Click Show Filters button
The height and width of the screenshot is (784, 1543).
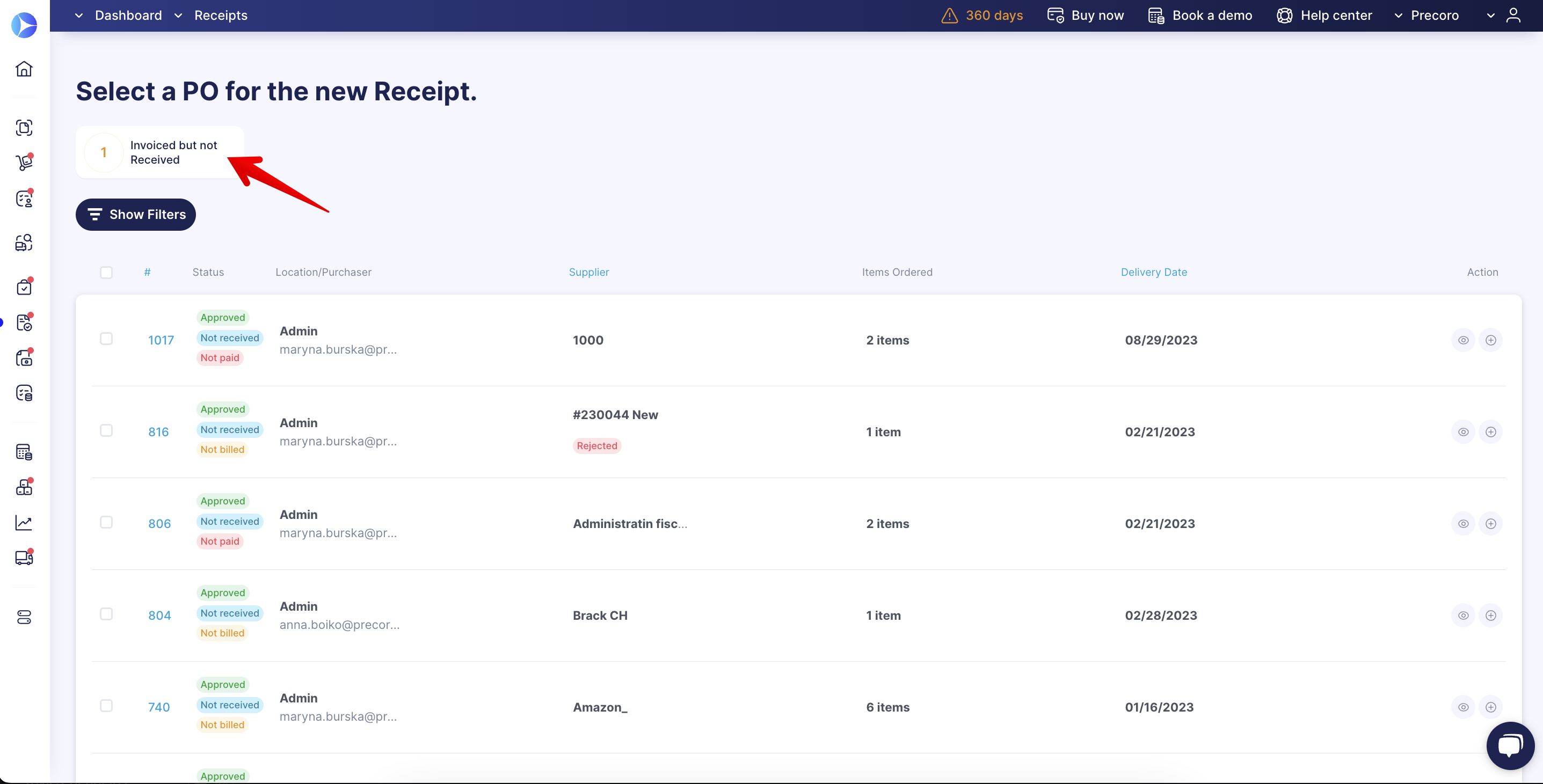pyautogui.click(x=135, y=214)
